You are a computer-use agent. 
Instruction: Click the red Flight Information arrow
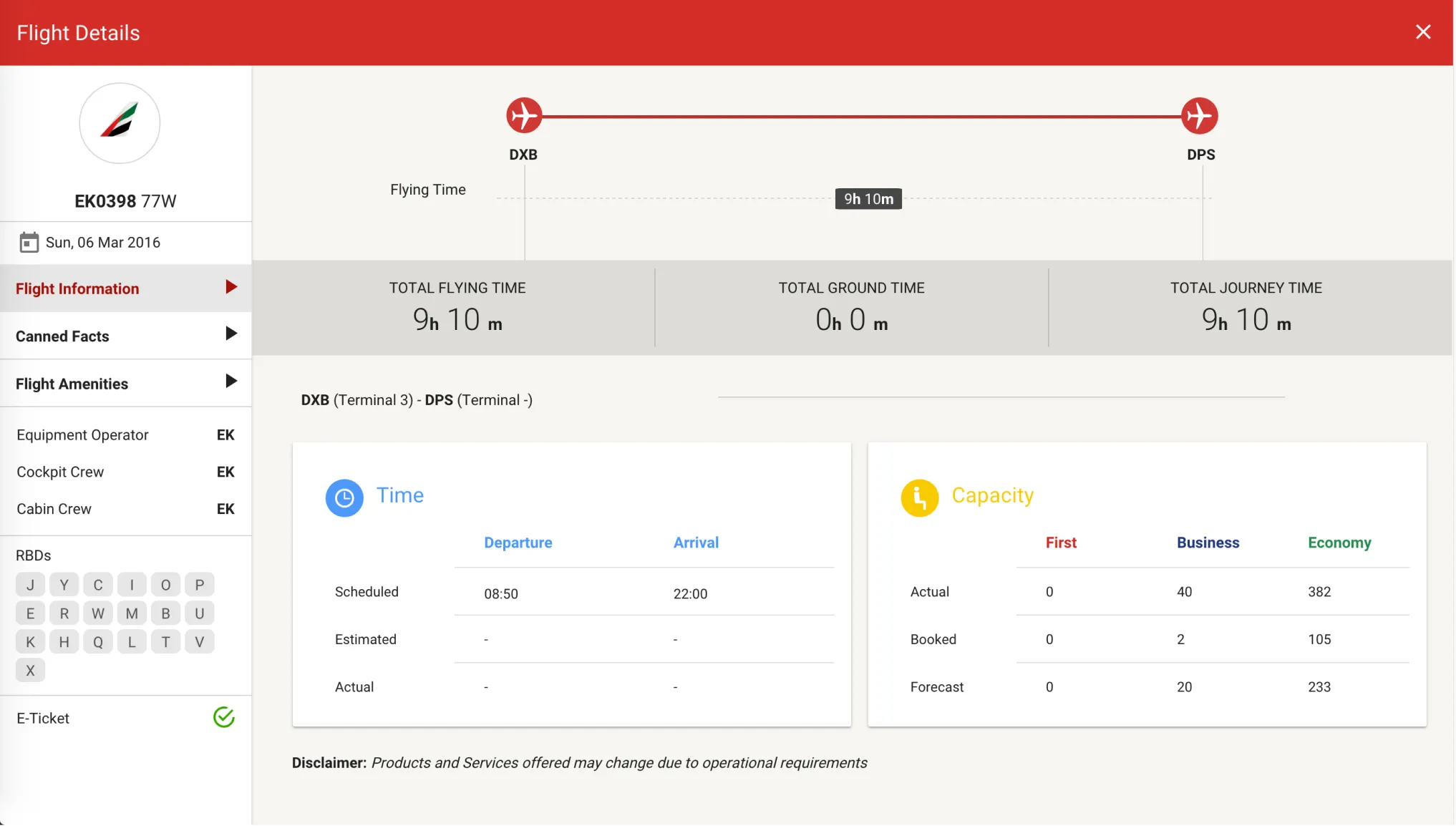tap(230, 287)
